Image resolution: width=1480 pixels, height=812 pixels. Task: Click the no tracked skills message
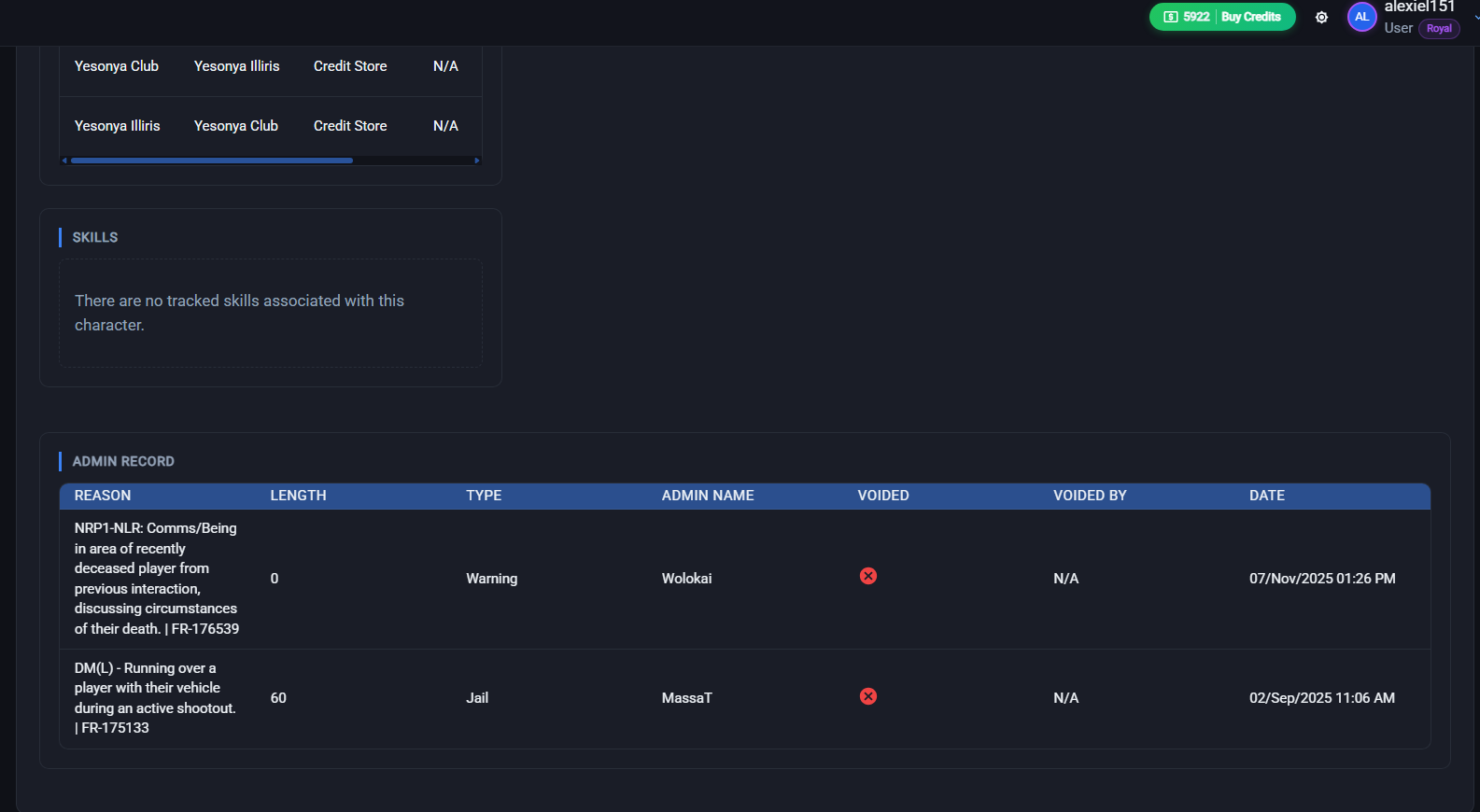(x=239, y=313)
